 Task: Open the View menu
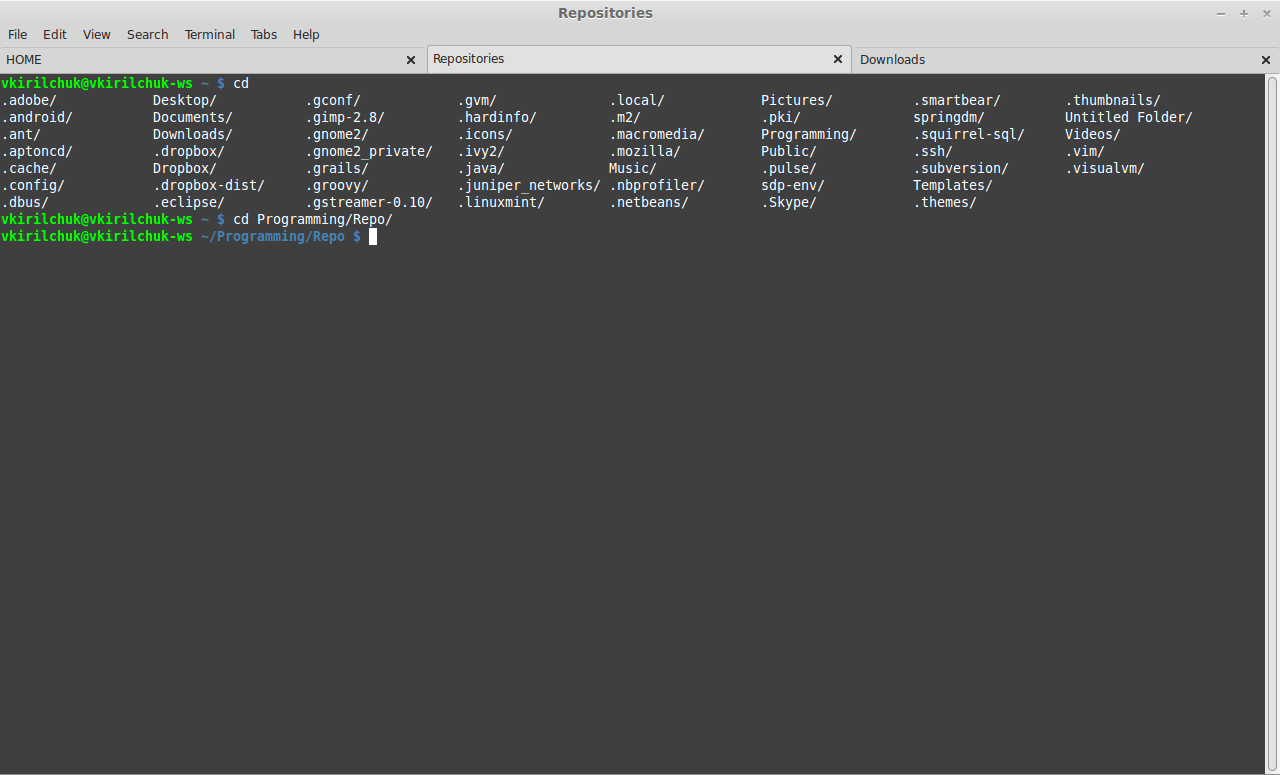tap(96, 34)
